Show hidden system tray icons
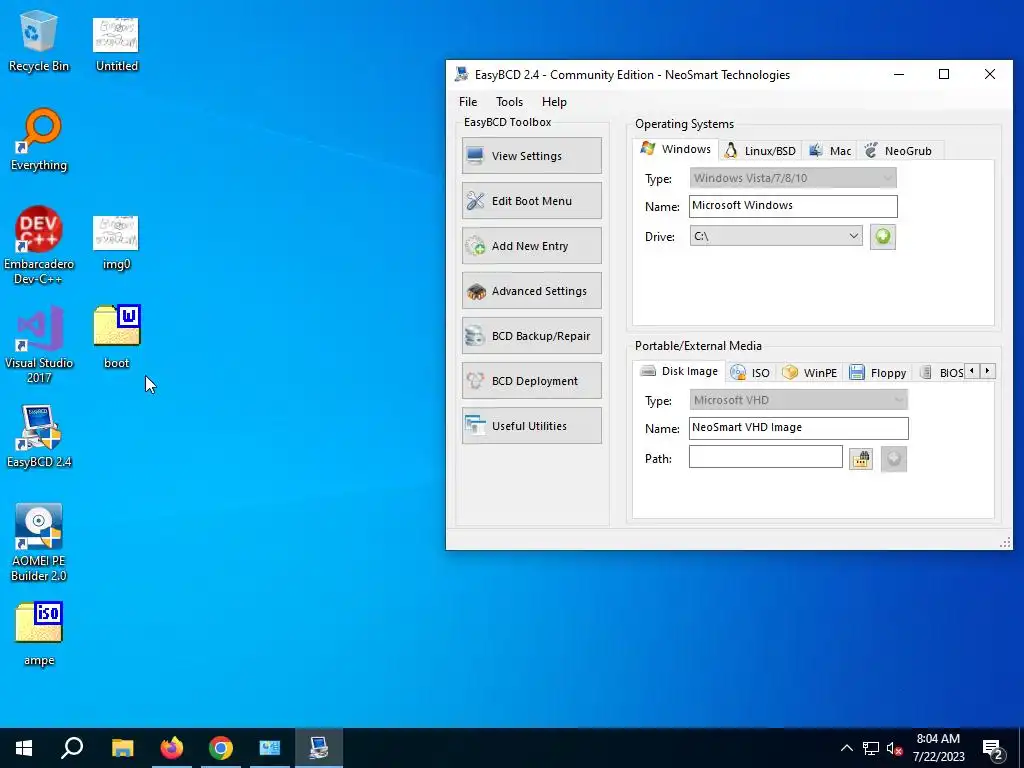 (x=846, y=748)
